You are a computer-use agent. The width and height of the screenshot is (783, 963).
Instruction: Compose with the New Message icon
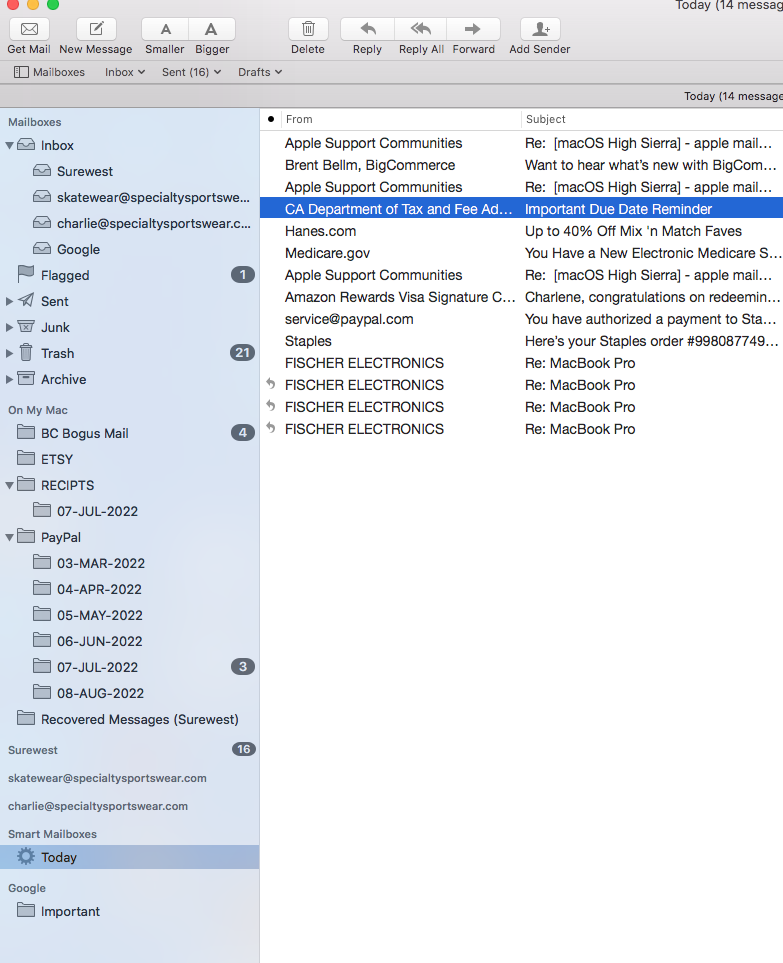[x=96, y=29]
